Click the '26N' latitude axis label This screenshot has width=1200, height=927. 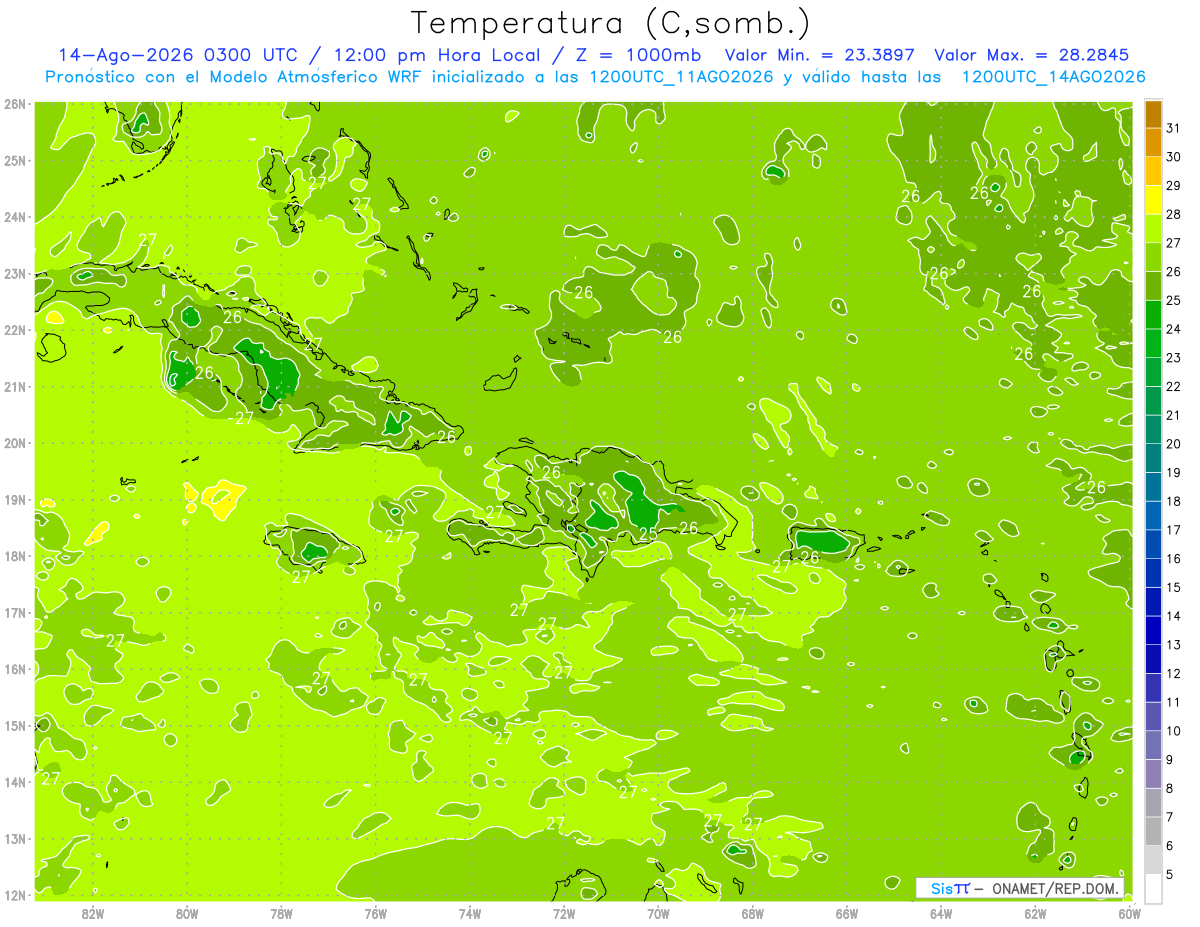[x=15, y=104]
